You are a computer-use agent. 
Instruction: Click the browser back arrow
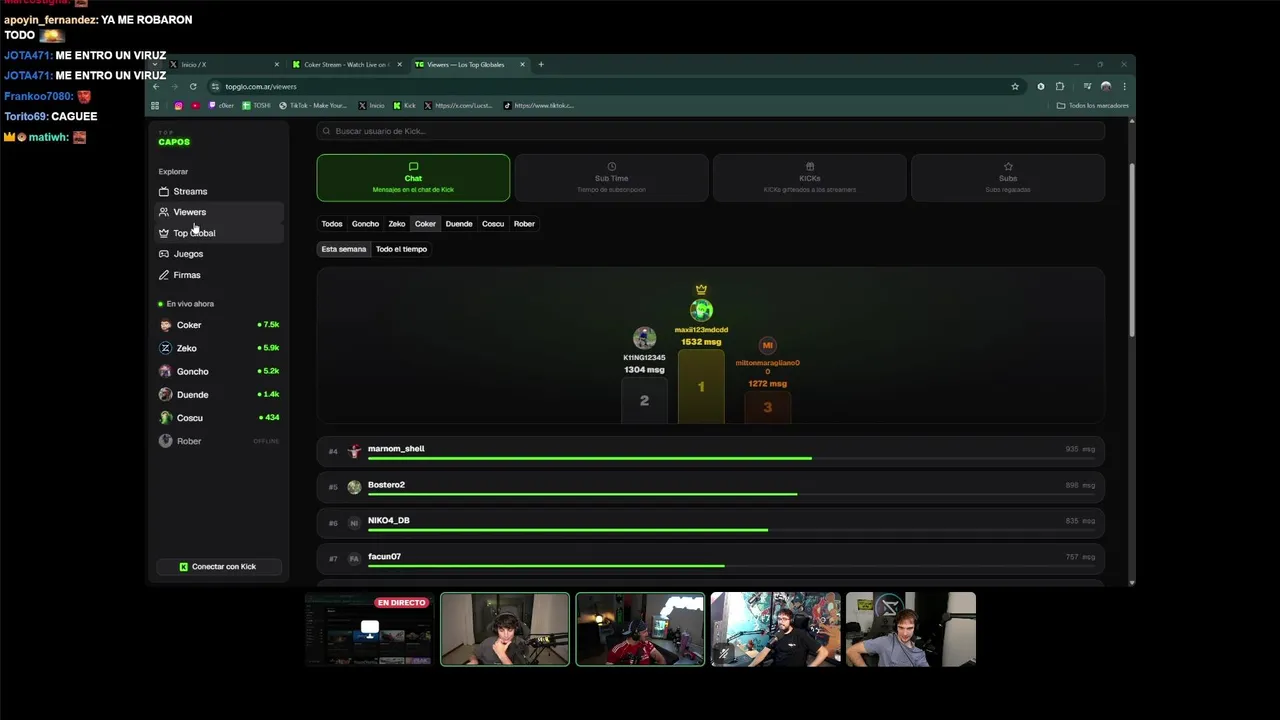[156, 86]
